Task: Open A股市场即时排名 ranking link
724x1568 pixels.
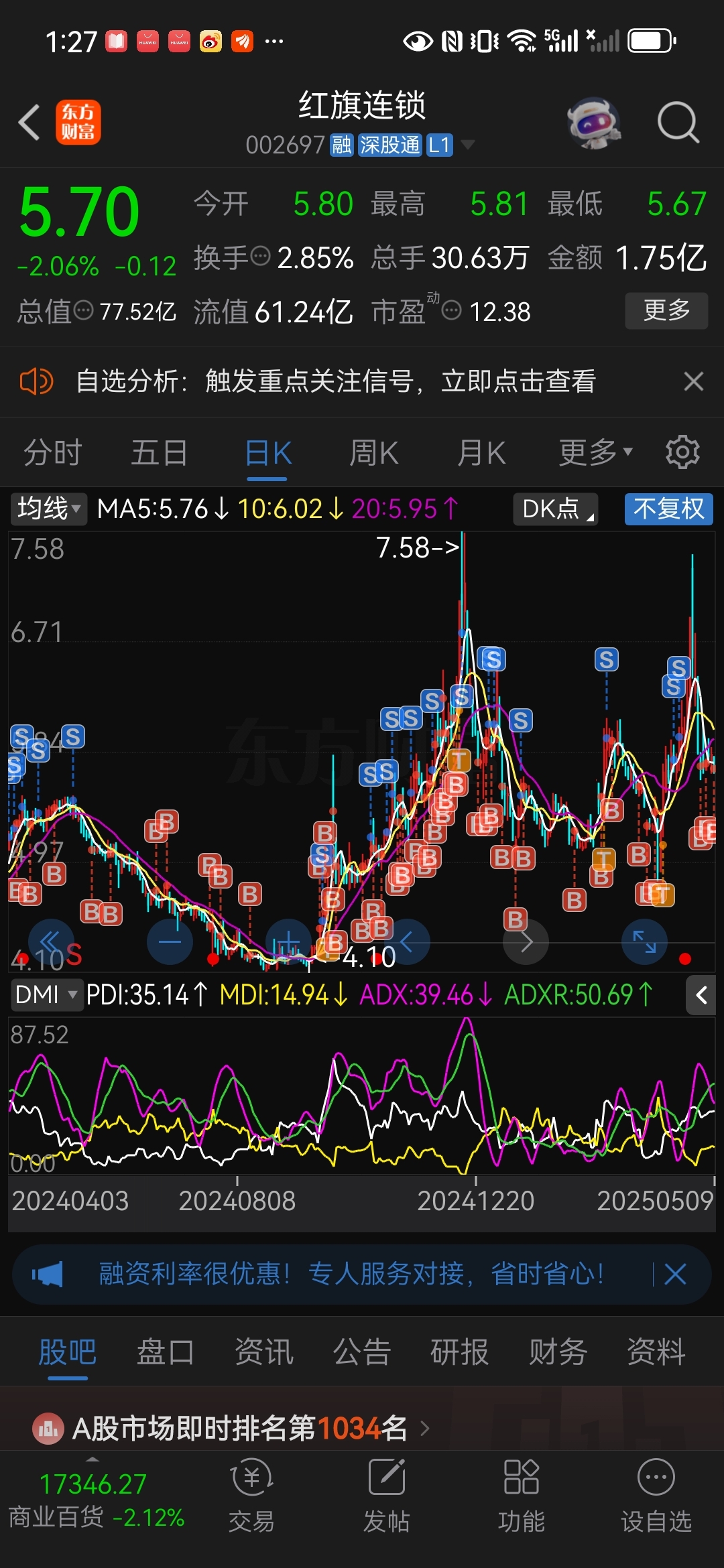Action: (251, 1428)
